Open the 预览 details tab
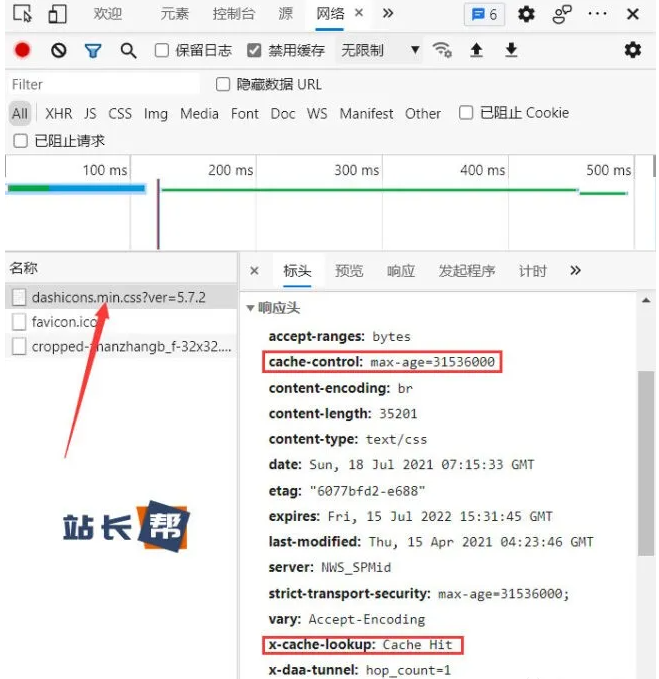The height and width of the screenshot is (679, 659). 349,271
